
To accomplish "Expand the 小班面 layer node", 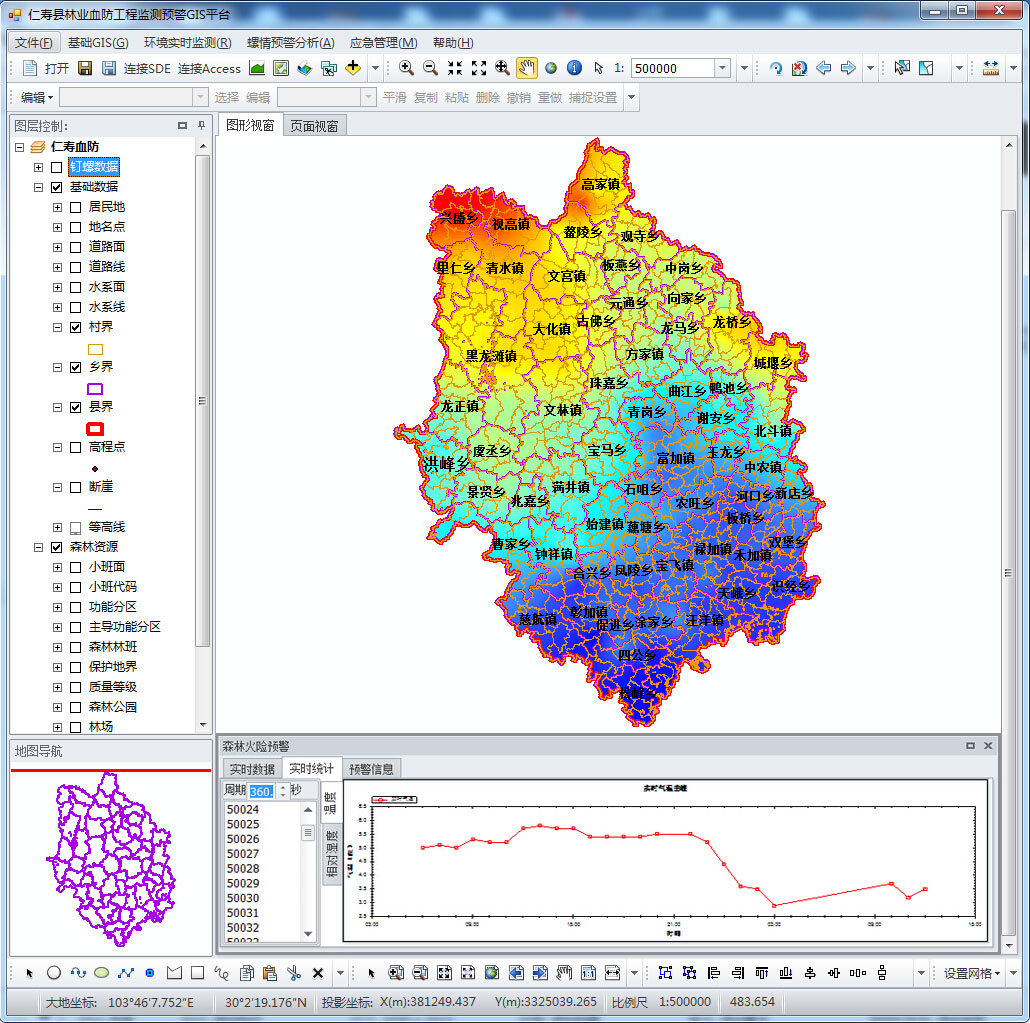I will pyautogui.click(x=58, y=567).
